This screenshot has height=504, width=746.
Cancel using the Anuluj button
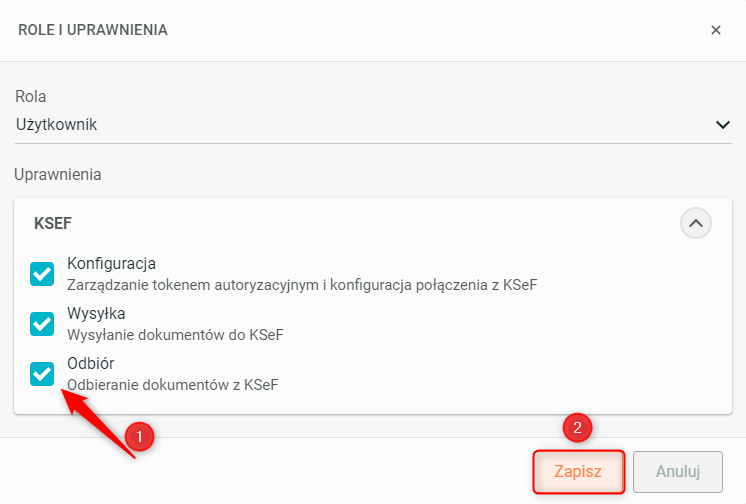[x=677, y=472]
